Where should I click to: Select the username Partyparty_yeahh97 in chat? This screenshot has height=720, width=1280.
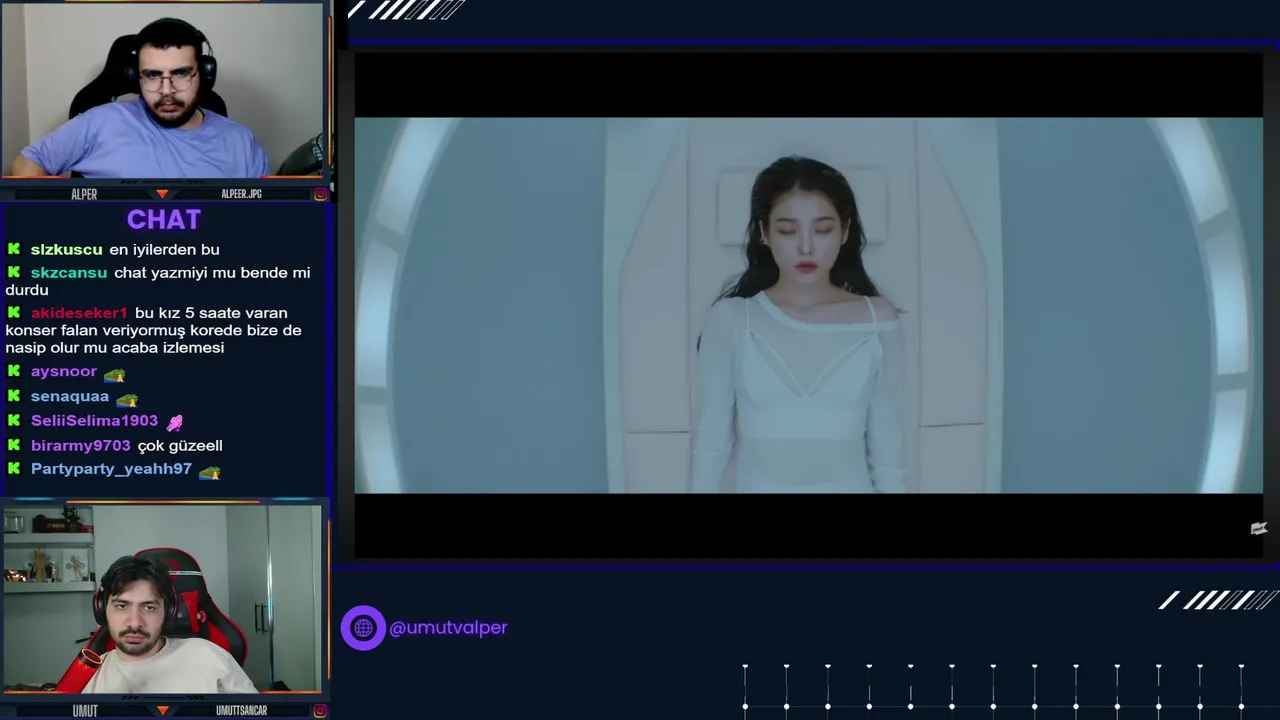[111, 469]
